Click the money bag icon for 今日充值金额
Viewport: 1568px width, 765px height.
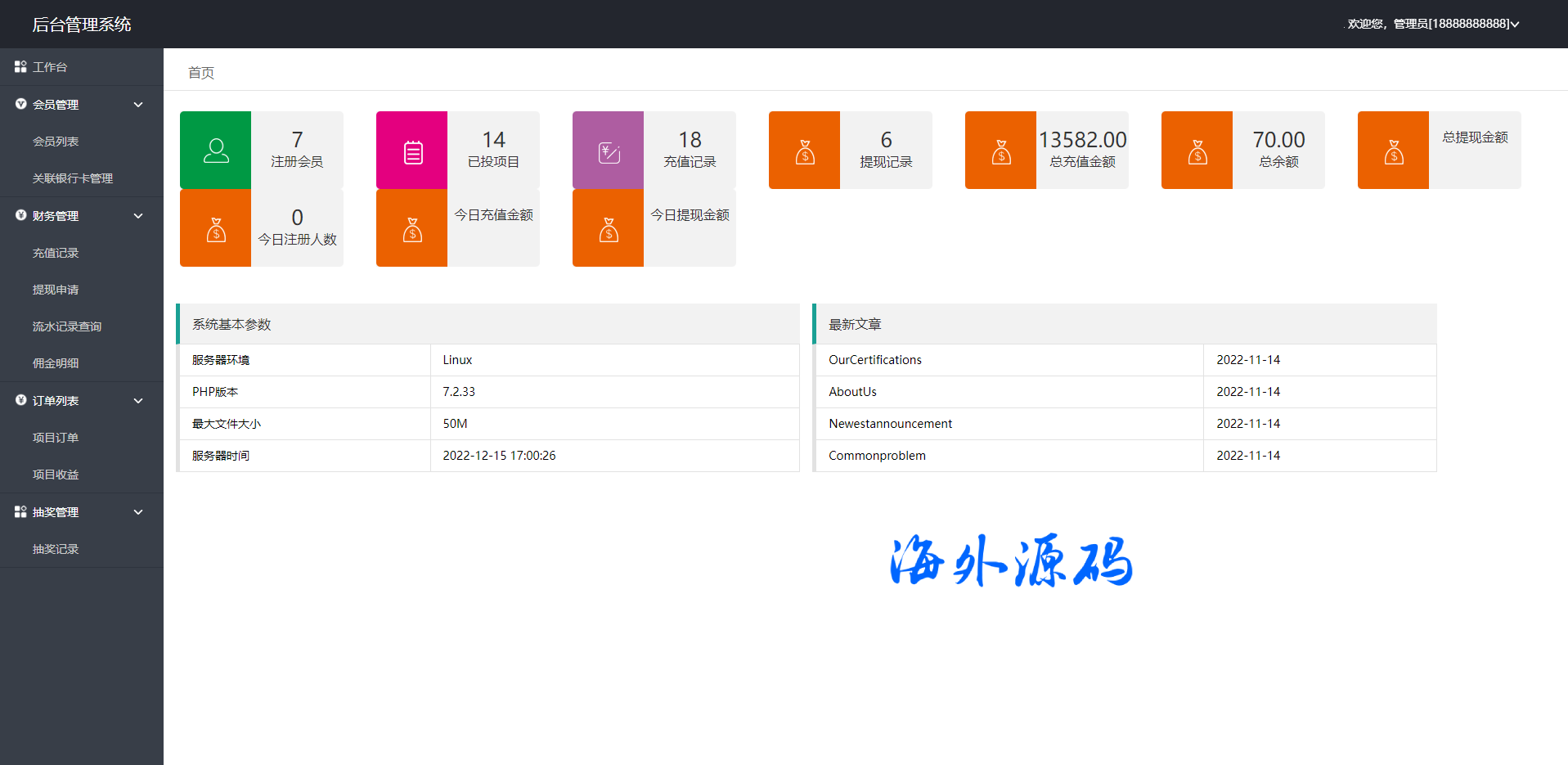[x=412, y=230]
